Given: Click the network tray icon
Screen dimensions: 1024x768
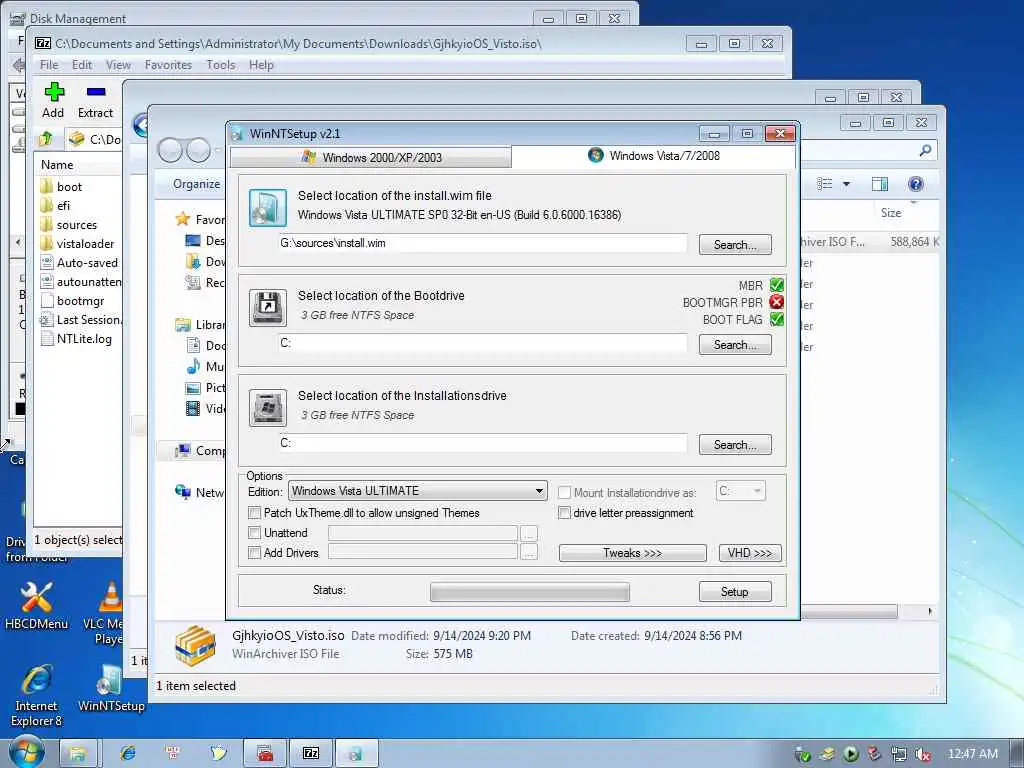Looking at the screenshot, I should [x=899, y=754].
